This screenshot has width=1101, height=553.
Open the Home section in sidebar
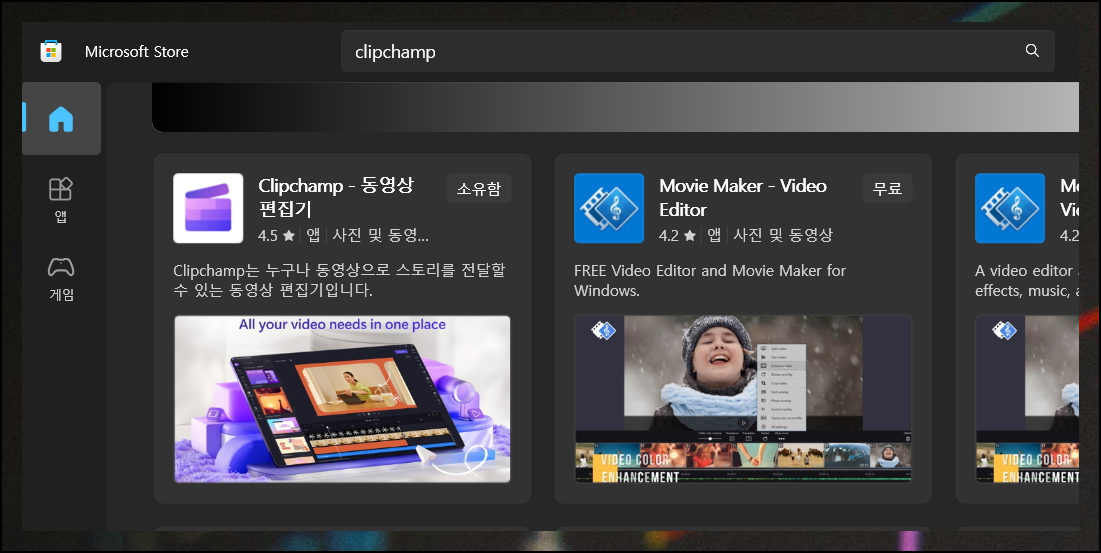coord(61,119)
